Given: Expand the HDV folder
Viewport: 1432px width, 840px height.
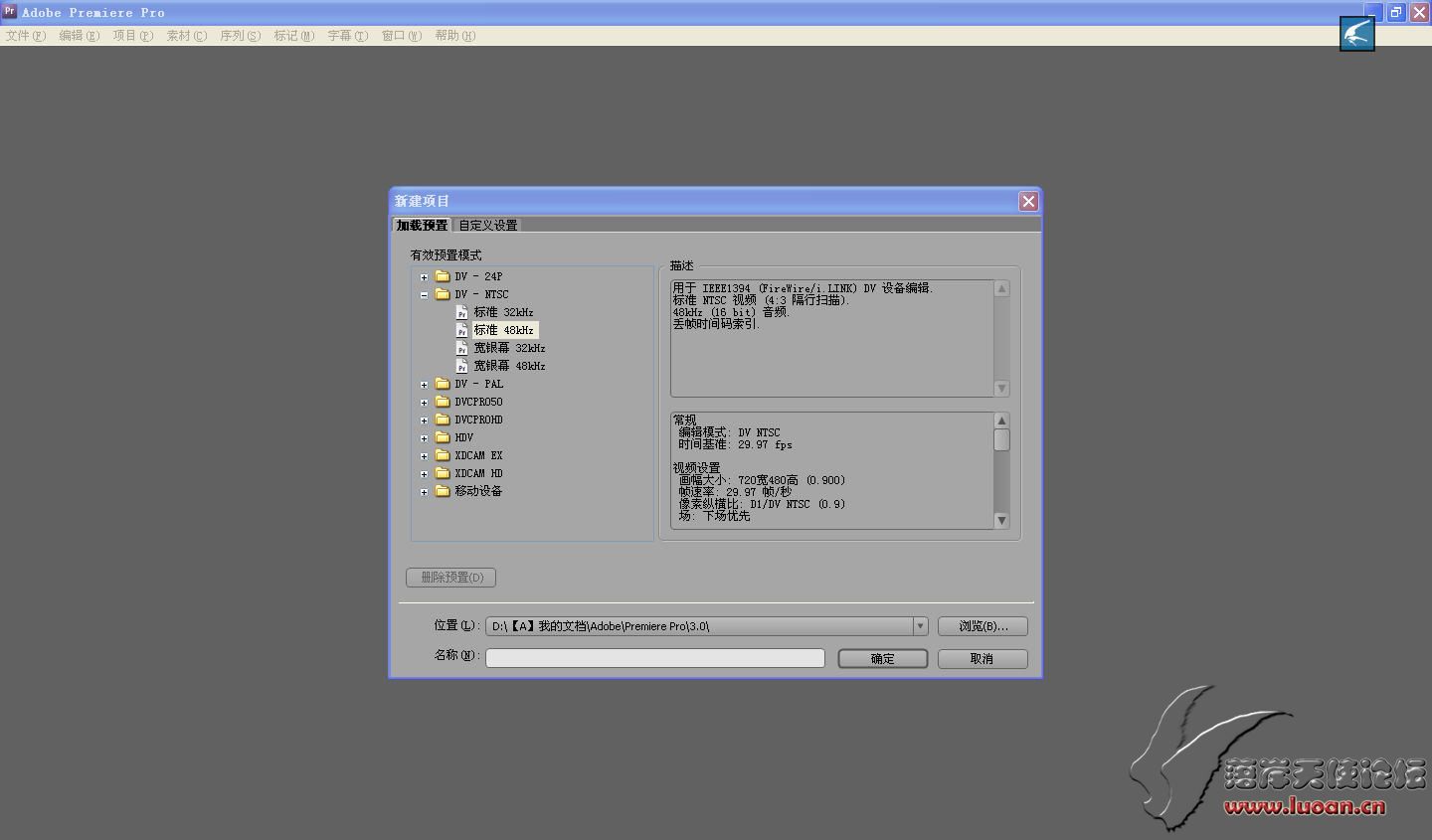Looking at the screenshot, I should 424,438.
